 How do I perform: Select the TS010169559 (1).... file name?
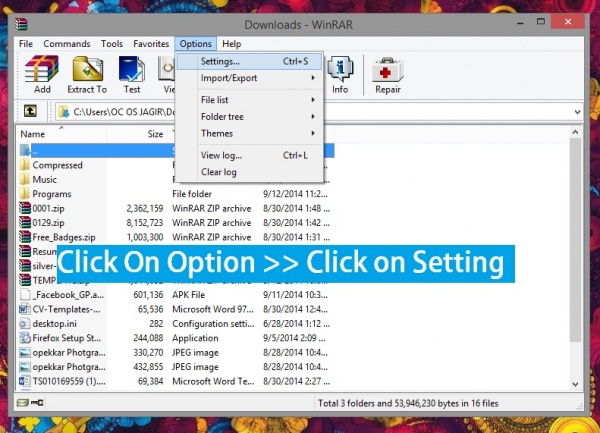(x=69, y=381)
